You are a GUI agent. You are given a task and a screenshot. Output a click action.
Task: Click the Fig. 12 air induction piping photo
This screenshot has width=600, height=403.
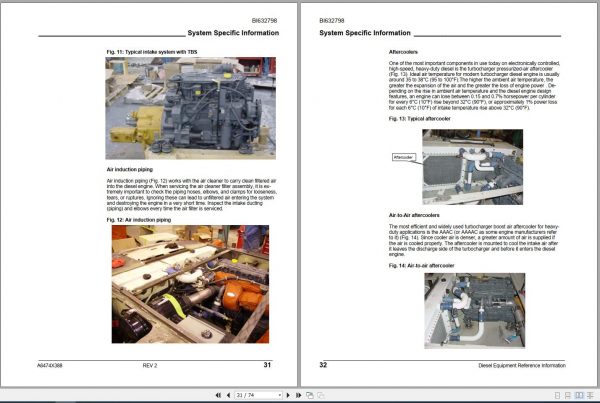click(x=190, y=284)
